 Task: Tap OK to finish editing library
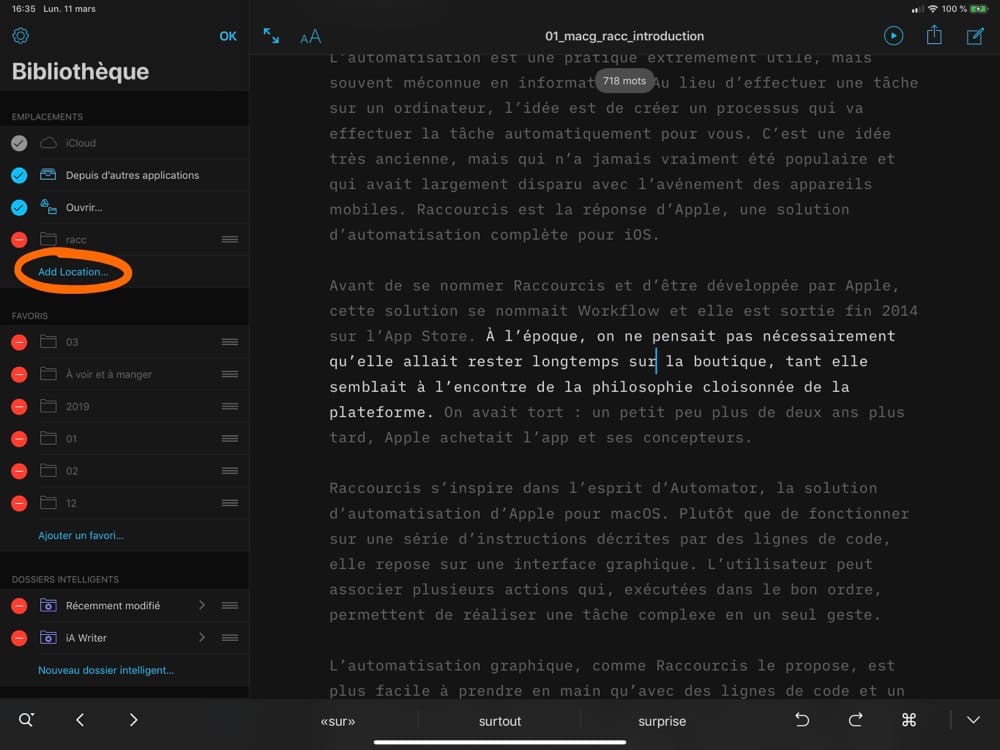point(228,36)
